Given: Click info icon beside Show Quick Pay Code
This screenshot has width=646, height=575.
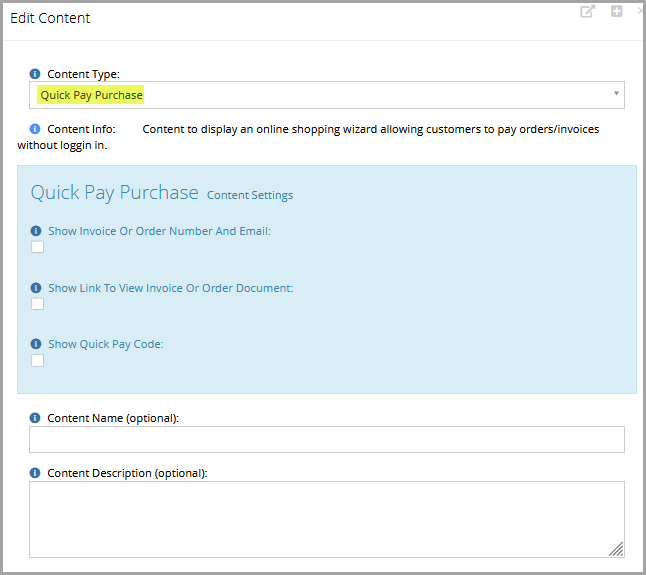Looking at the screenshot, I should pyautogui.click(x=36, y=344).
